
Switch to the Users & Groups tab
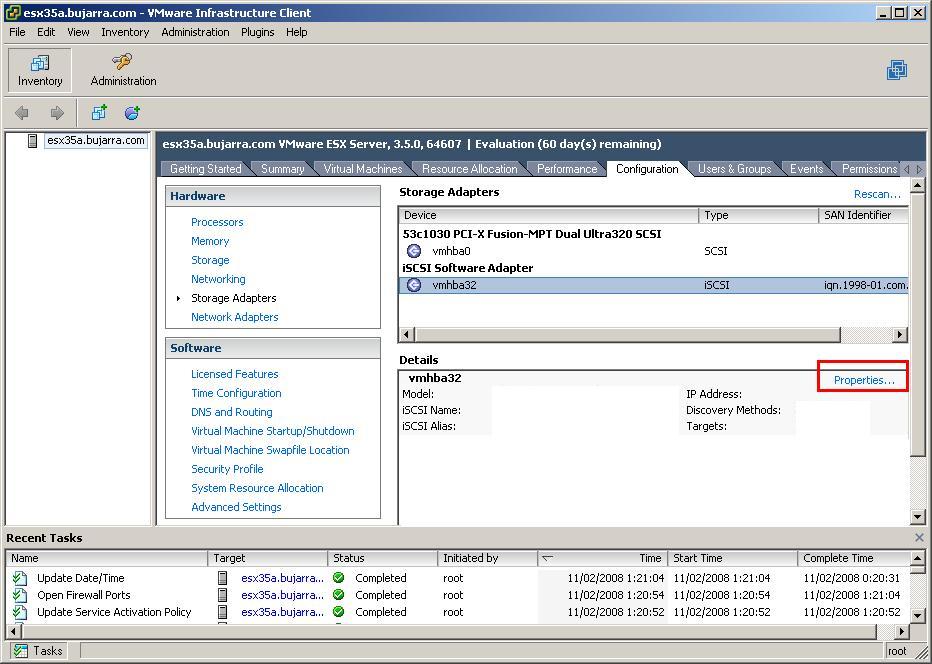[x=734, y=169]
